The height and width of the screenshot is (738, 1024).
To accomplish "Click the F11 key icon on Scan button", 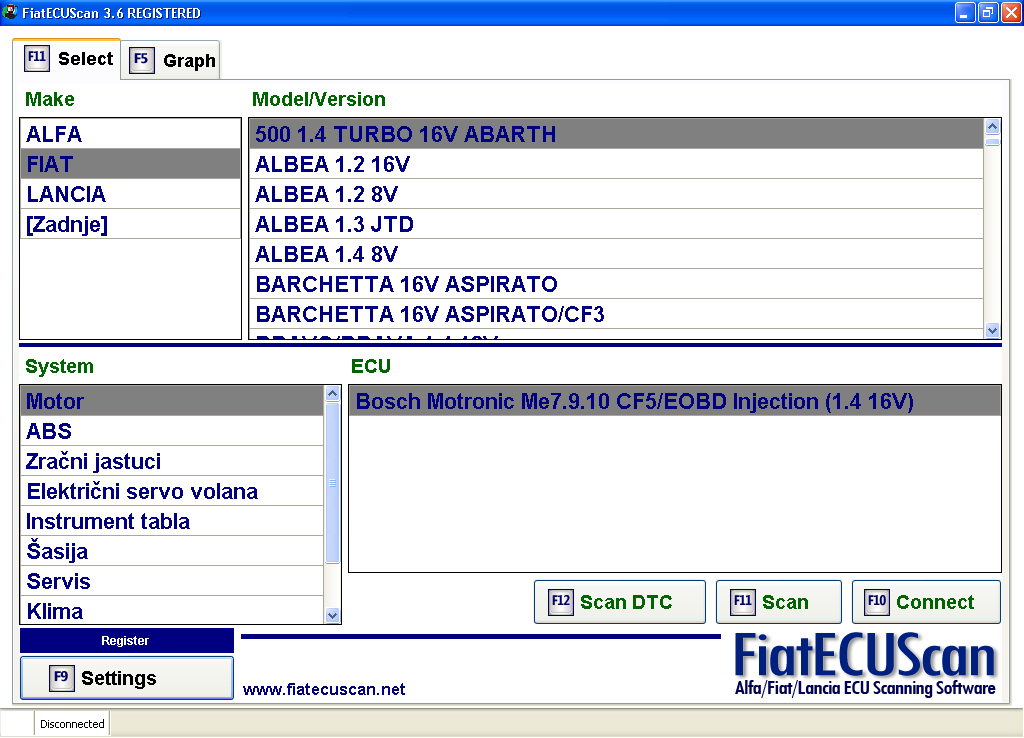I will click(x=743, y=602).
